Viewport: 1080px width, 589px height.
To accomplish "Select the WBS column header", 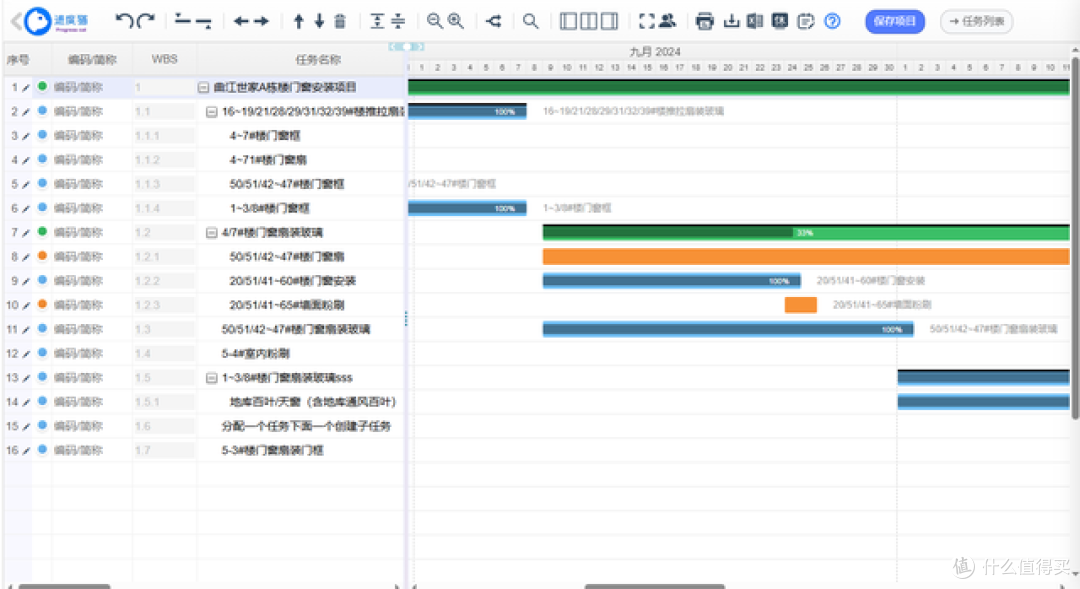I will [x=165, y=60].
